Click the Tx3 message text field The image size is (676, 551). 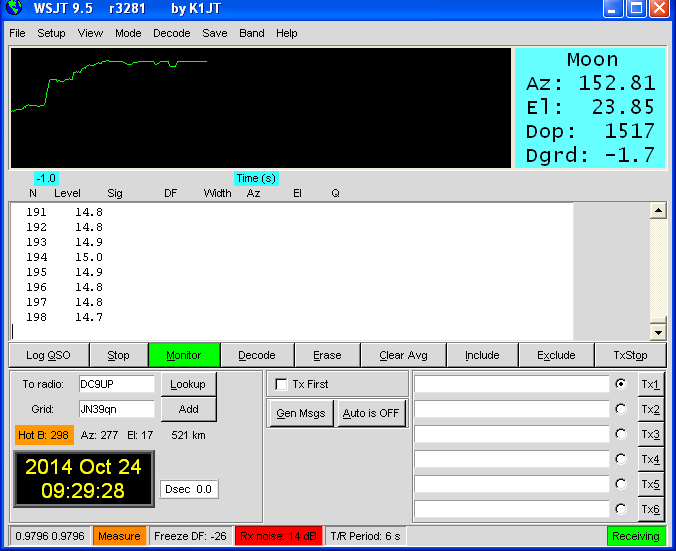tap(512, 434)
